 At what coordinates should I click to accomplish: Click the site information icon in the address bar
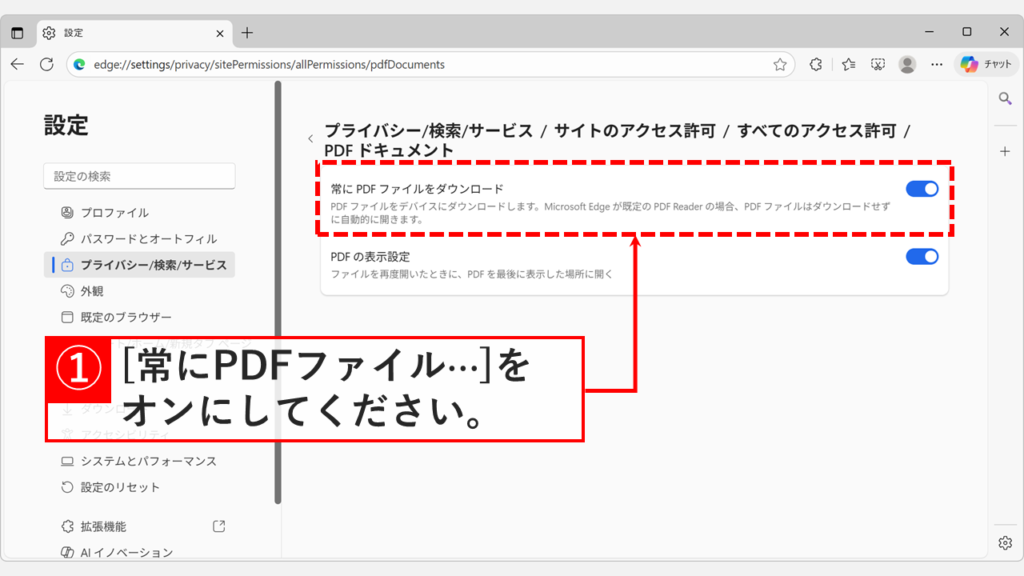[78, 64]
